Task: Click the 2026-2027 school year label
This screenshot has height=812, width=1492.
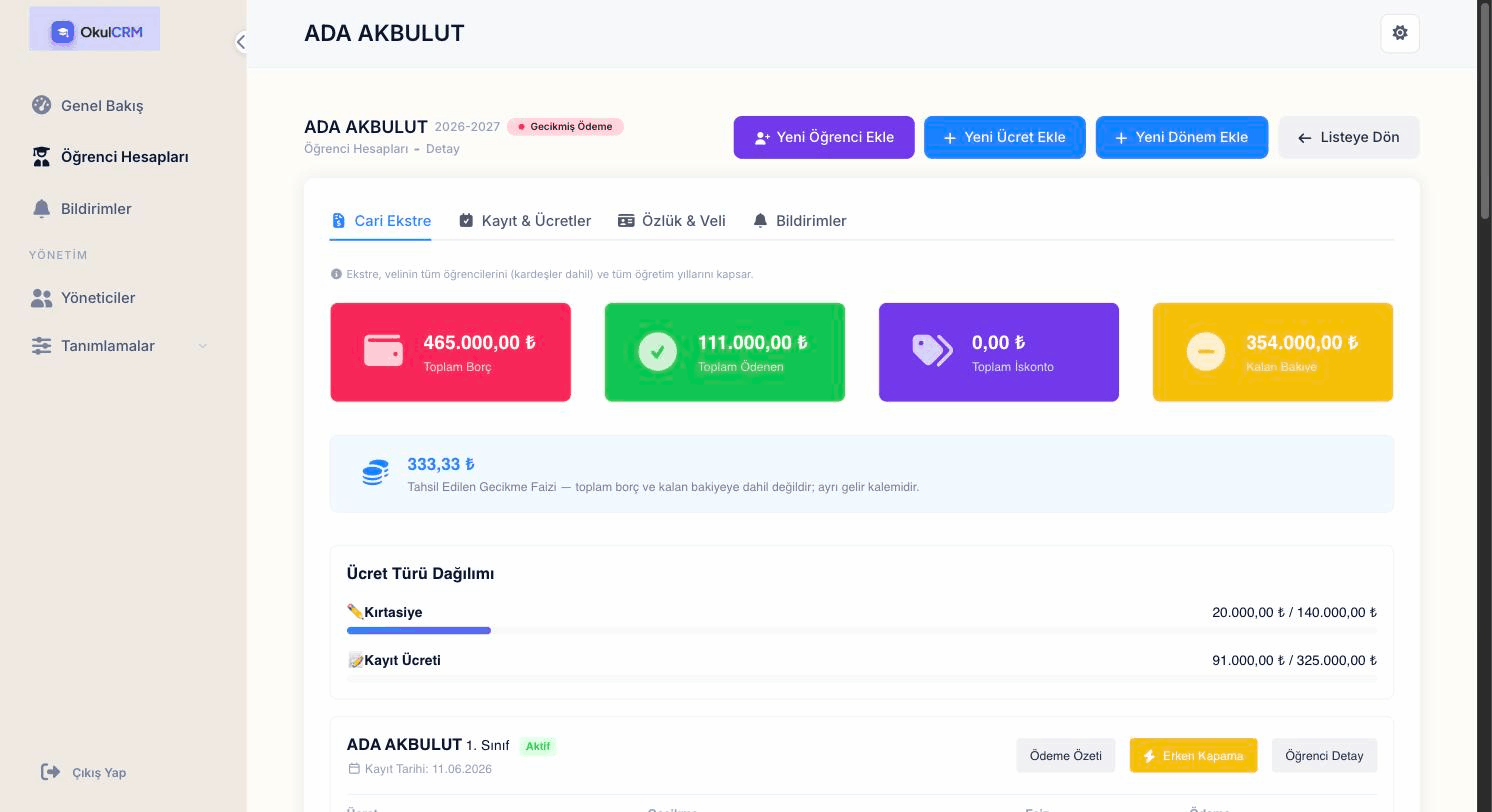Action: 467,127
